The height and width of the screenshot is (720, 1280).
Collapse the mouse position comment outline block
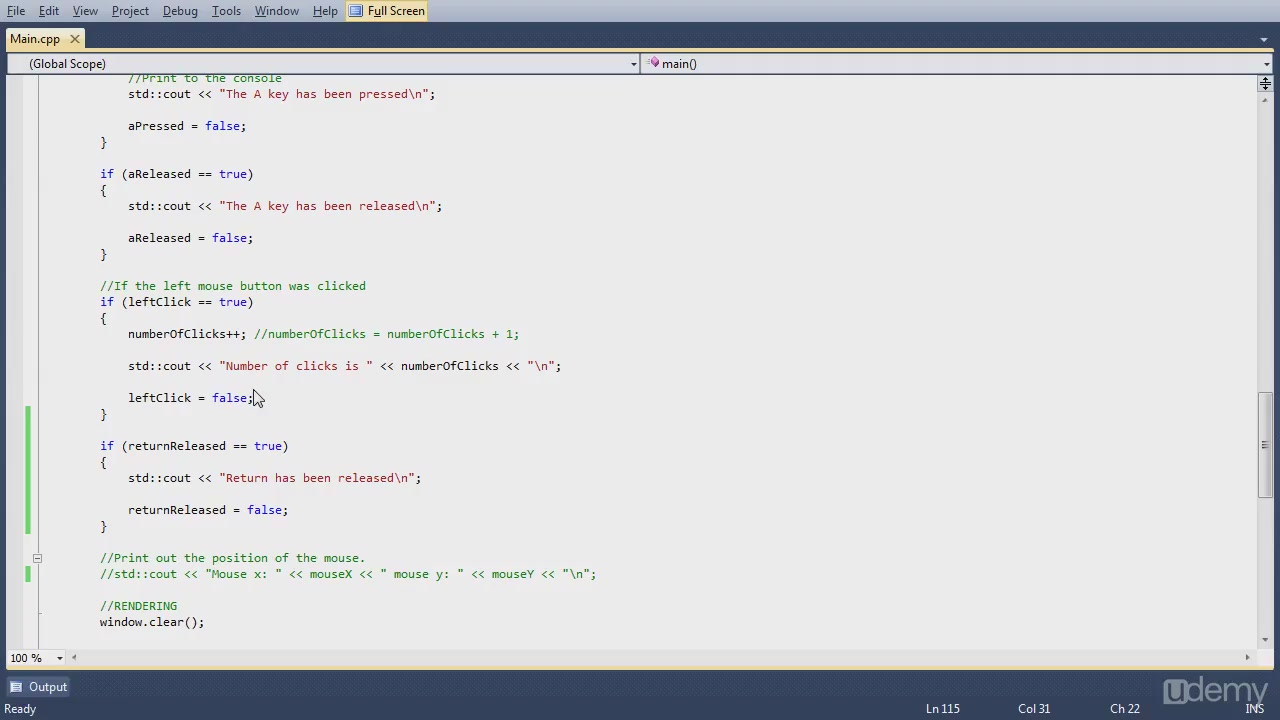tap(37, 558)
